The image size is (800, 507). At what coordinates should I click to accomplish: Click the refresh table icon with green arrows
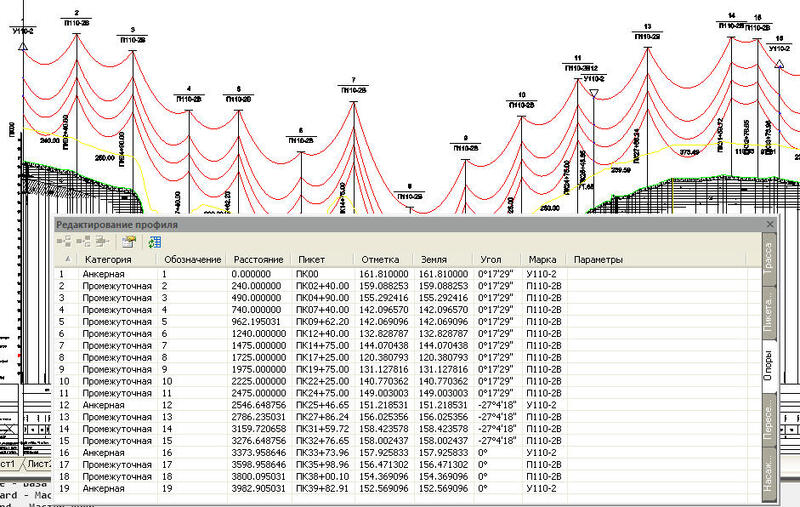click(x=155, y=242)
